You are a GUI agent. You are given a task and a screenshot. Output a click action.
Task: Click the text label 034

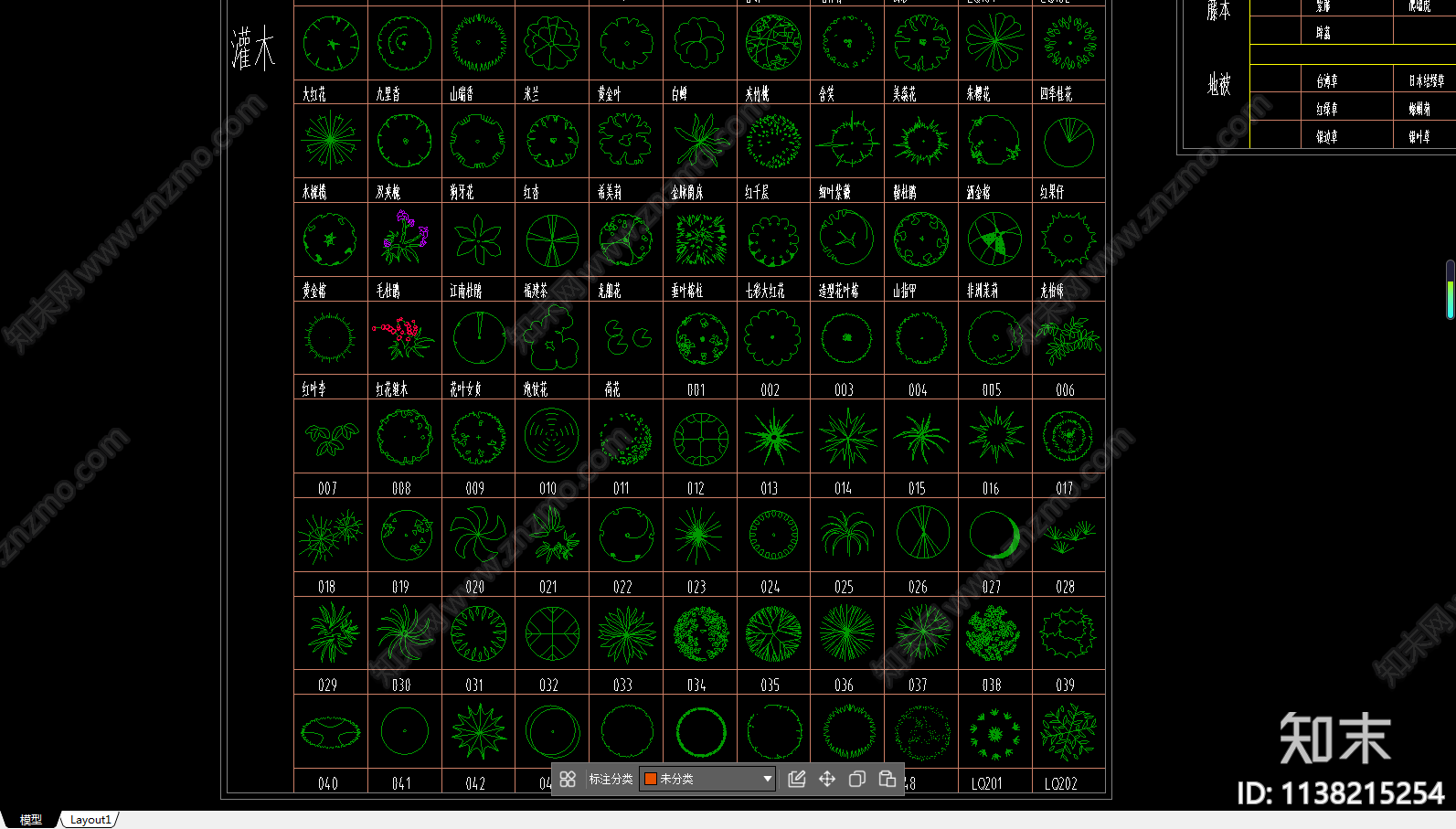point(696,685)
